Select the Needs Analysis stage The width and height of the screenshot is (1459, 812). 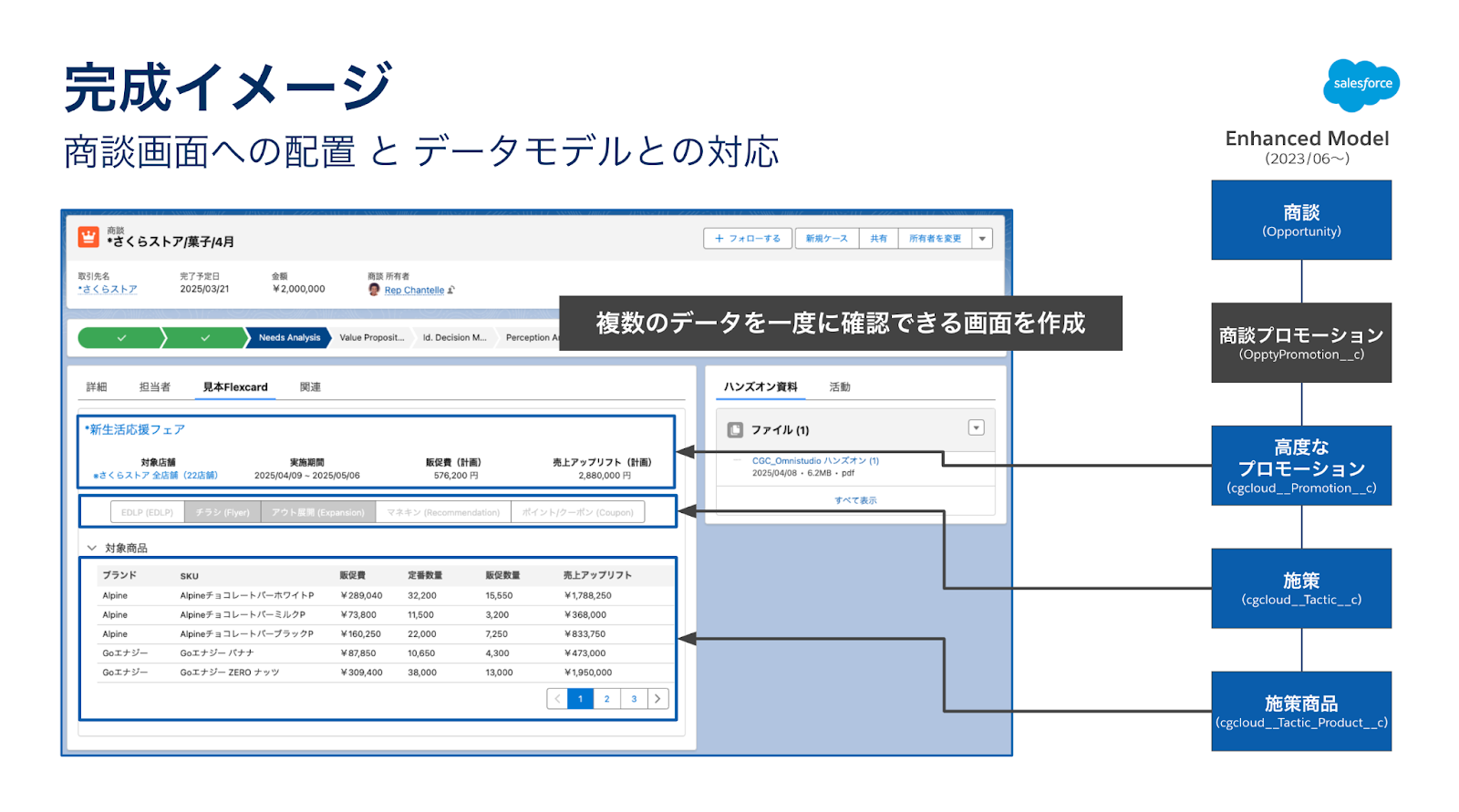[289, 338]
